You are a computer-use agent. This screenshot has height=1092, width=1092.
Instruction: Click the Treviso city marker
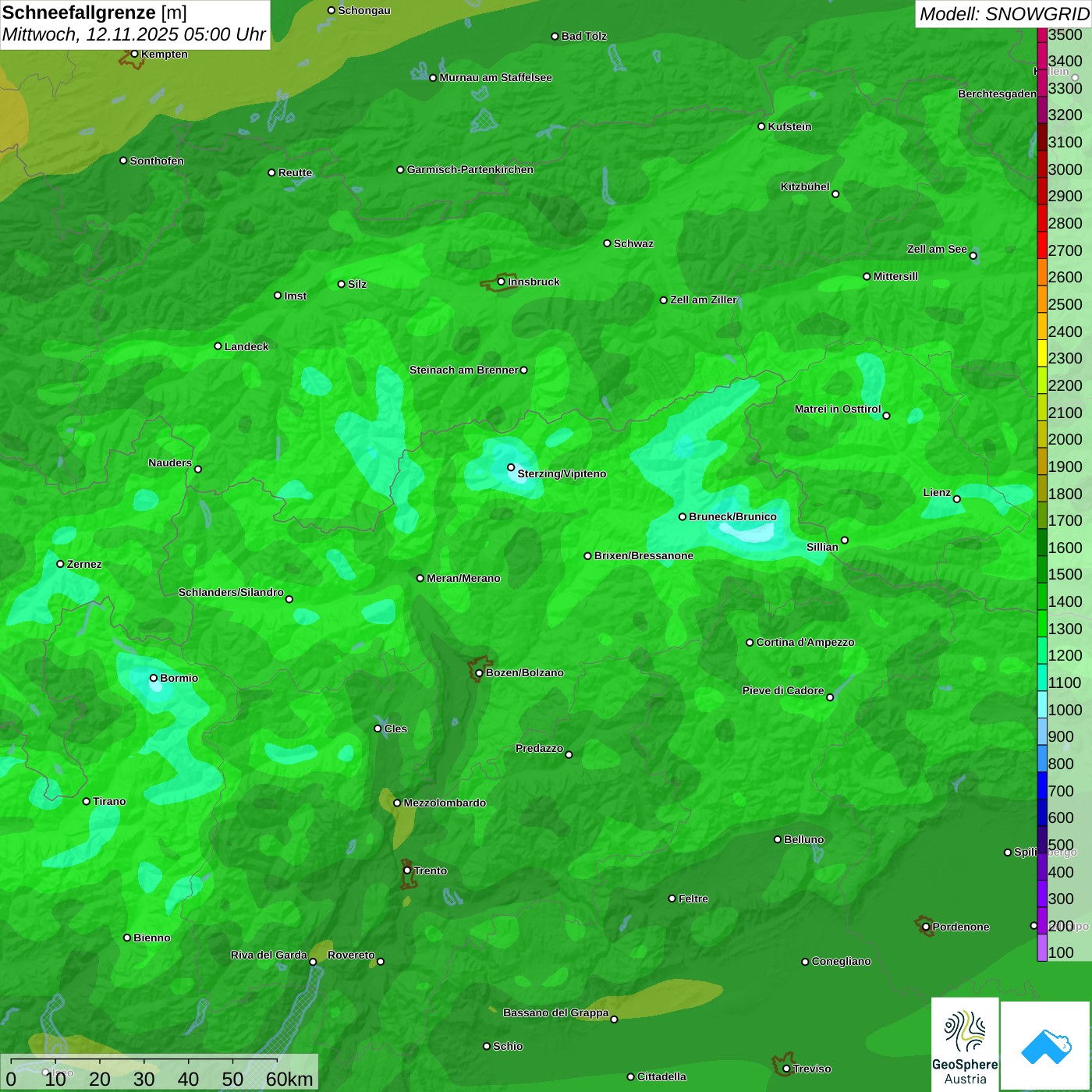pos(786,1069)
